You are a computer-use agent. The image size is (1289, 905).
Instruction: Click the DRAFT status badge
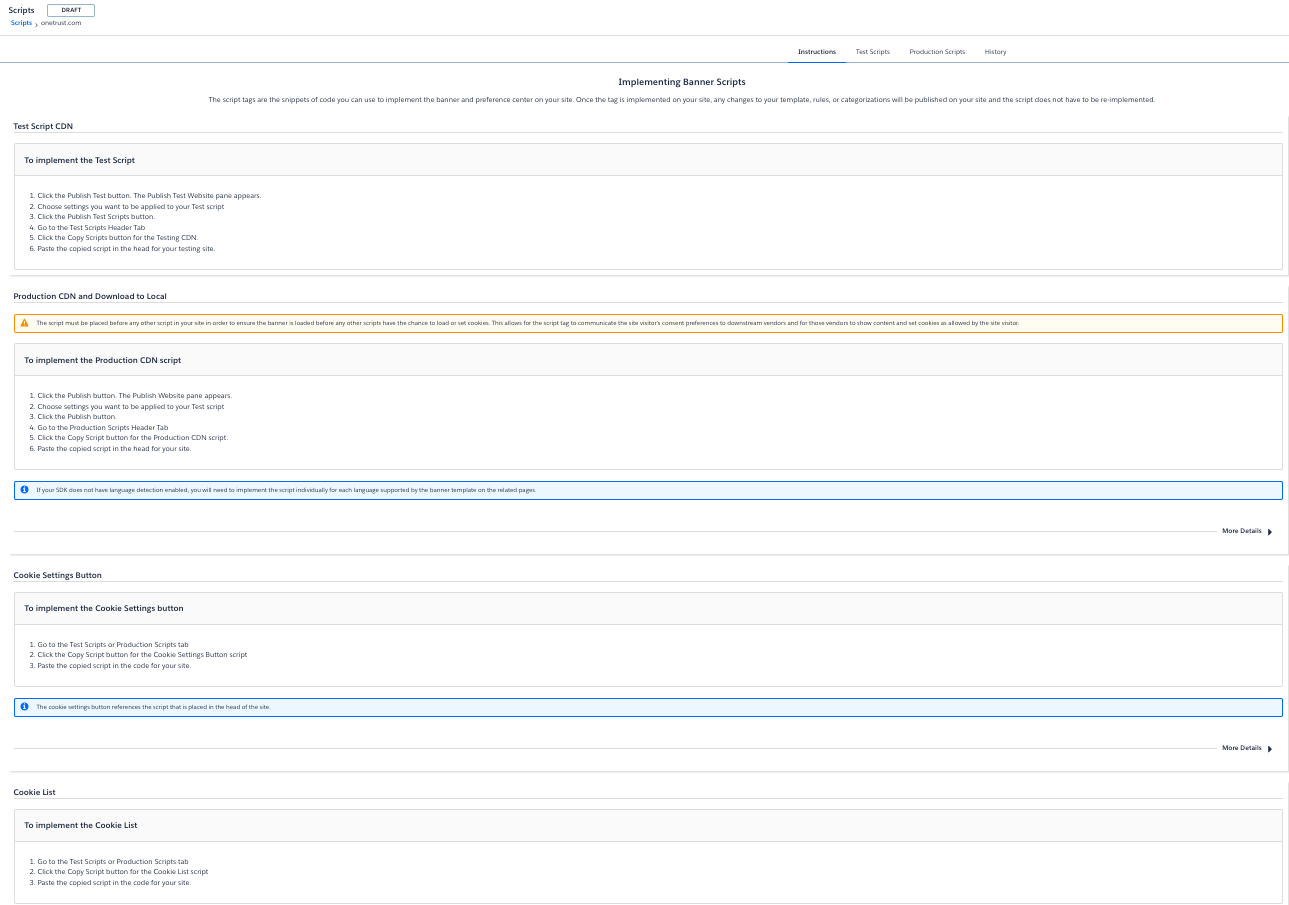[71, 10]
